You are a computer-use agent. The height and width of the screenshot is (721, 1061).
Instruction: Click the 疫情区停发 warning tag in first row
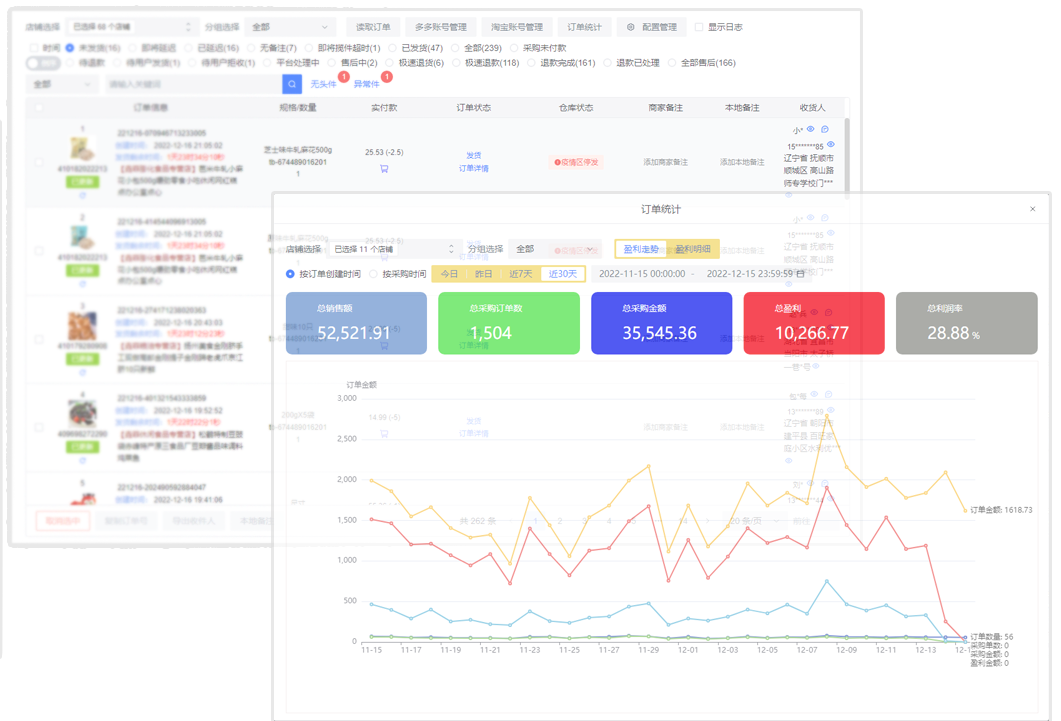(577, 162)
